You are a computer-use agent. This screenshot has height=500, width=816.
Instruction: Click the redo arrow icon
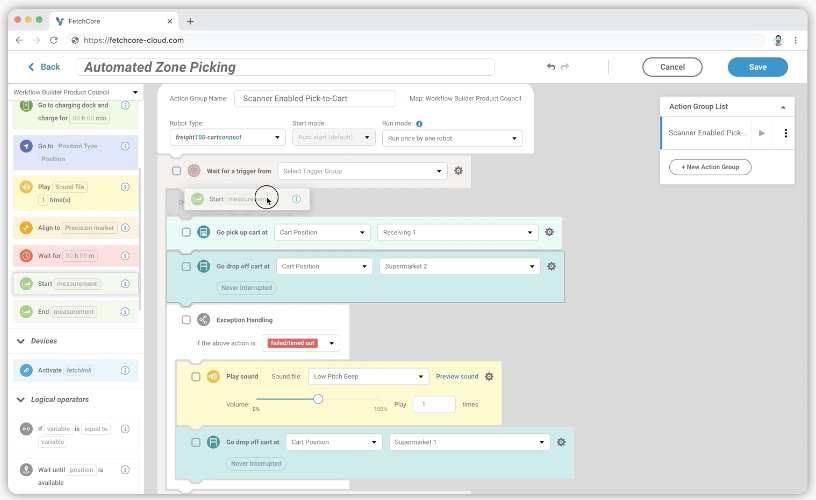(565, 67)
